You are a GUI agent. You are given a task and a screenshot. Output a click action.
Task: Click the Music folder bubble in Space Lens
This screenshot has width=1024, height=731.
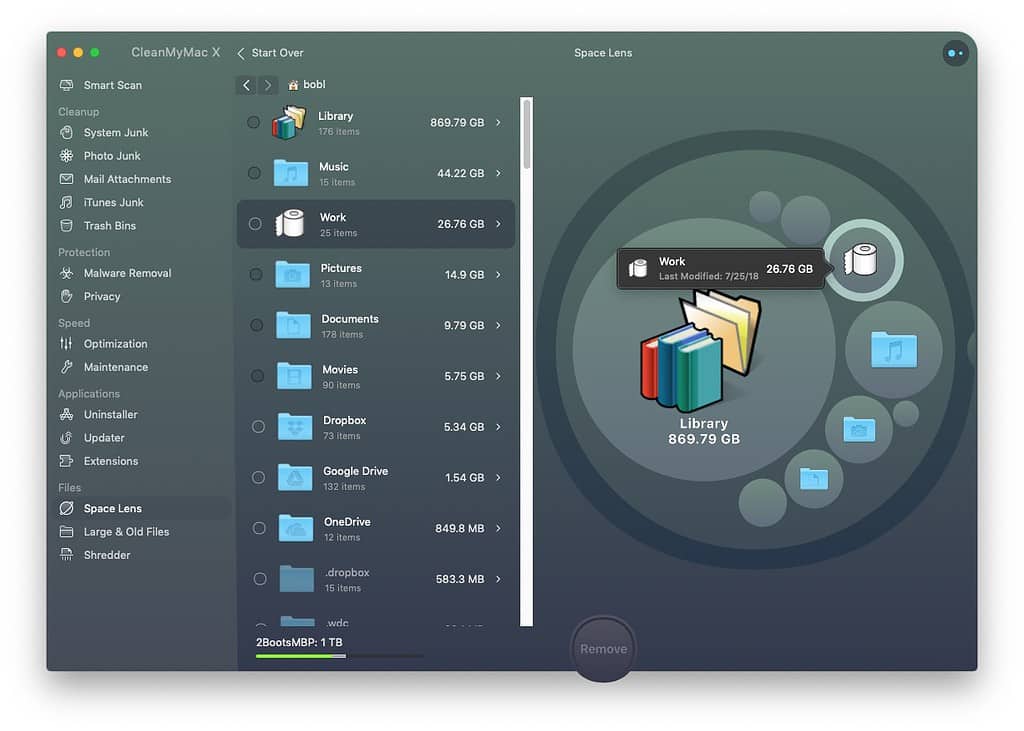coord(893,350)
